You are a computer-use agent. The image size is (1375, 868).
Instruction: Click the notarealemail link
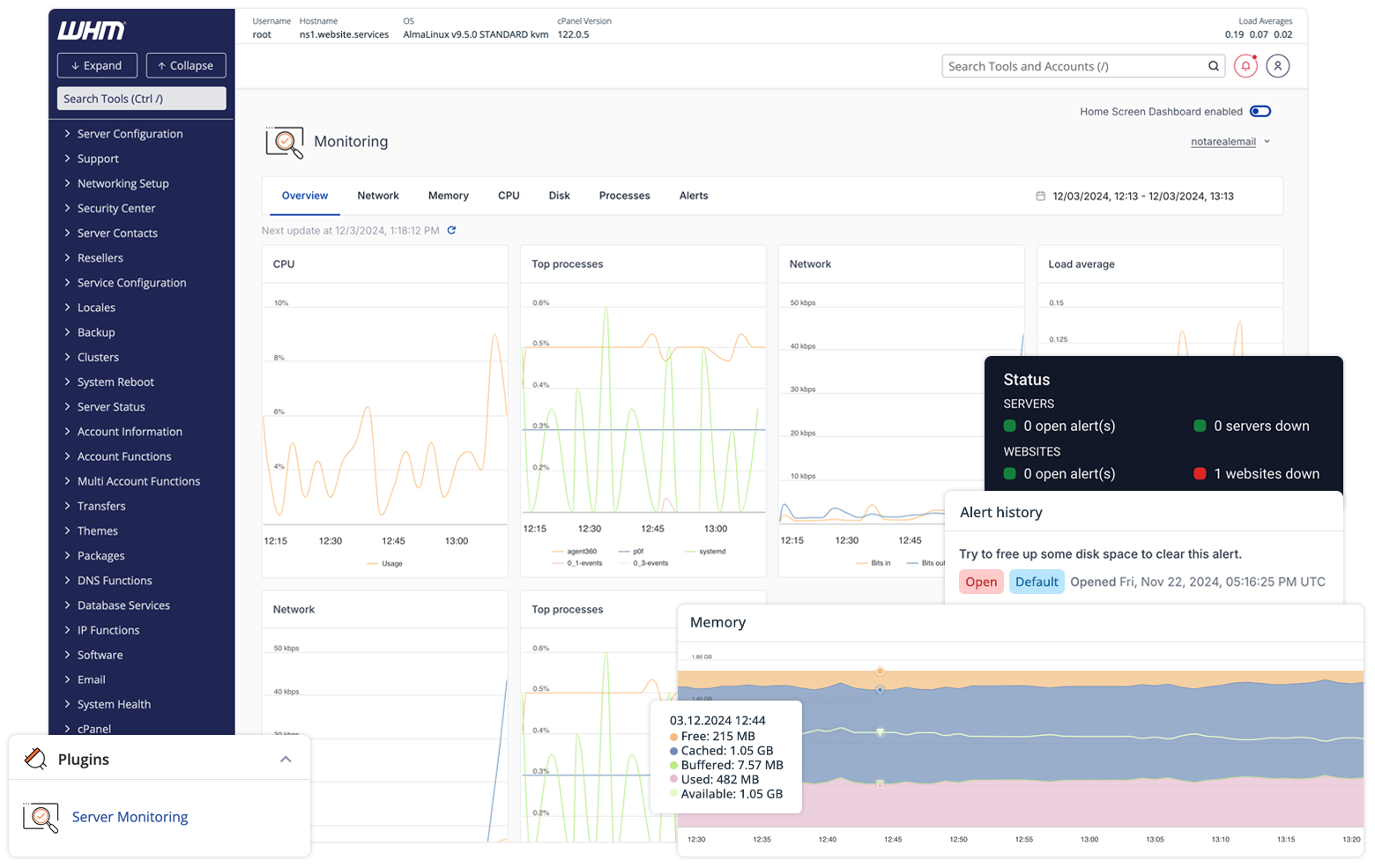coord(1223,142)
